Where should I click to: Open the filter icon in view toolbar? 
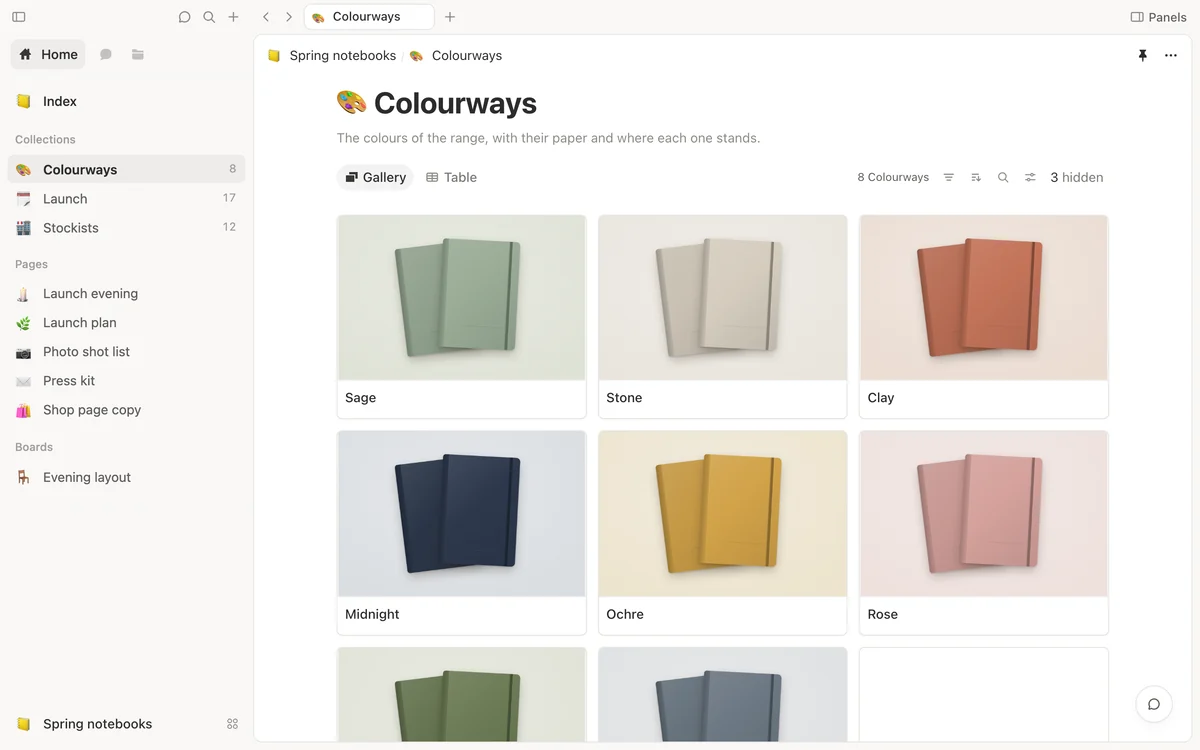(x=949, y=177)
